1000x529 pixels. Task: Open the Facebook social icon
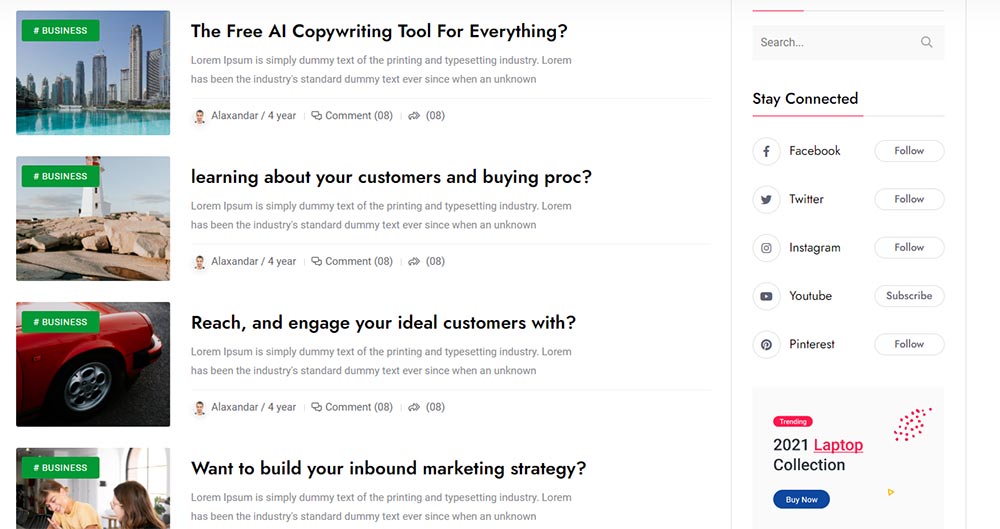click(x=766, y=151)
